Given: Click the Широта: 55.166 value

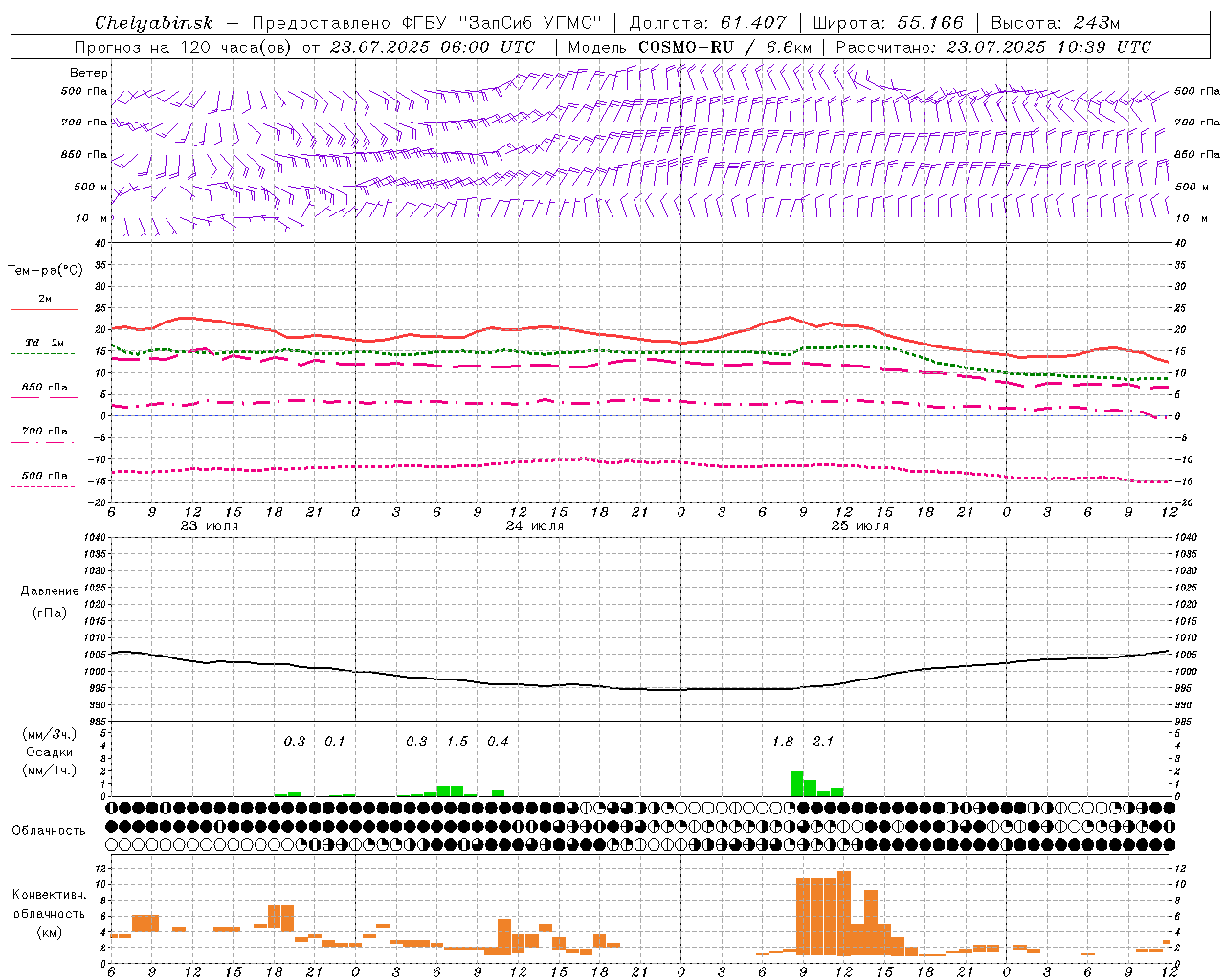Looking at the screenshot, I should click(x=888, y=23).
